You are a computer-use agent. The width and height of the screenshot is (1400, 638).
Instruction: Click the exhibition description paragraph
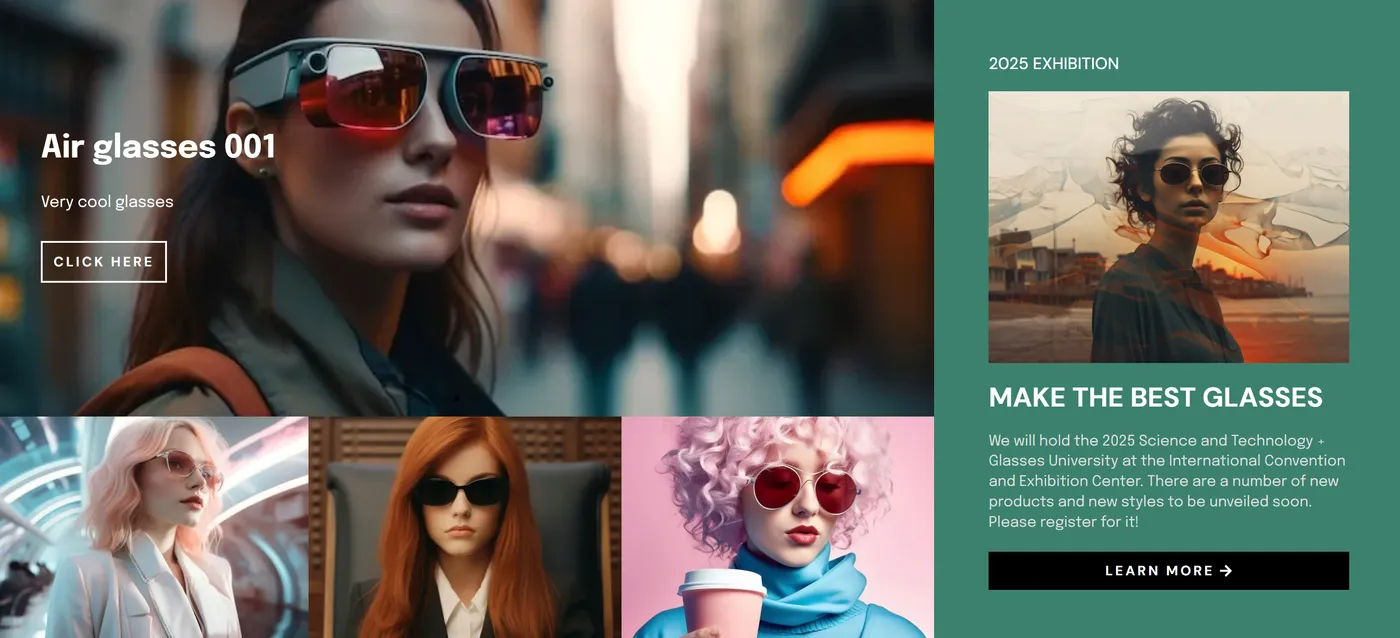(1167, 481)
